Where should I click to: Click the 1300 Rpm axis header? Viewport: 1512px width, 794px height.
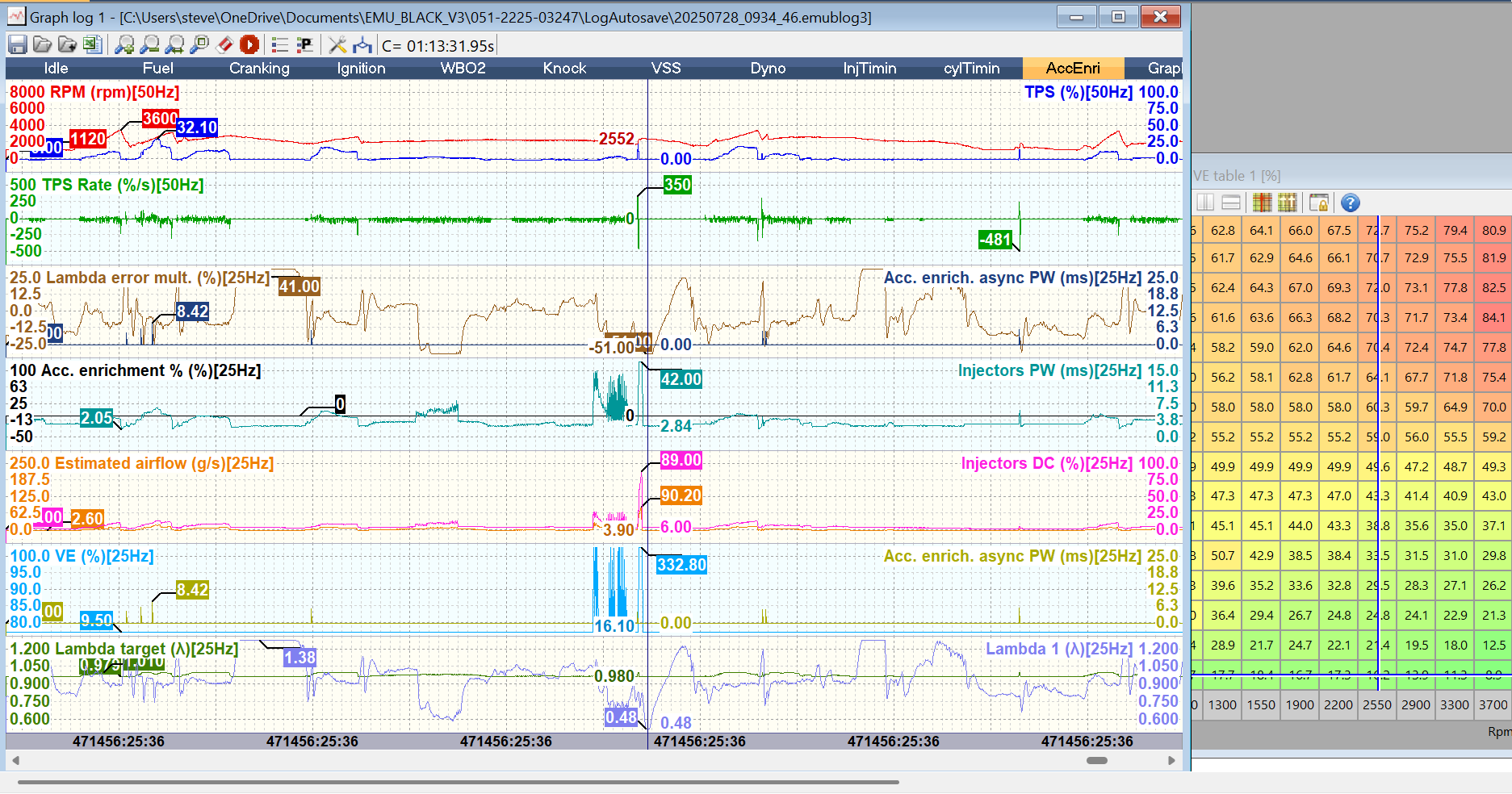click(x=1222, y=704)
